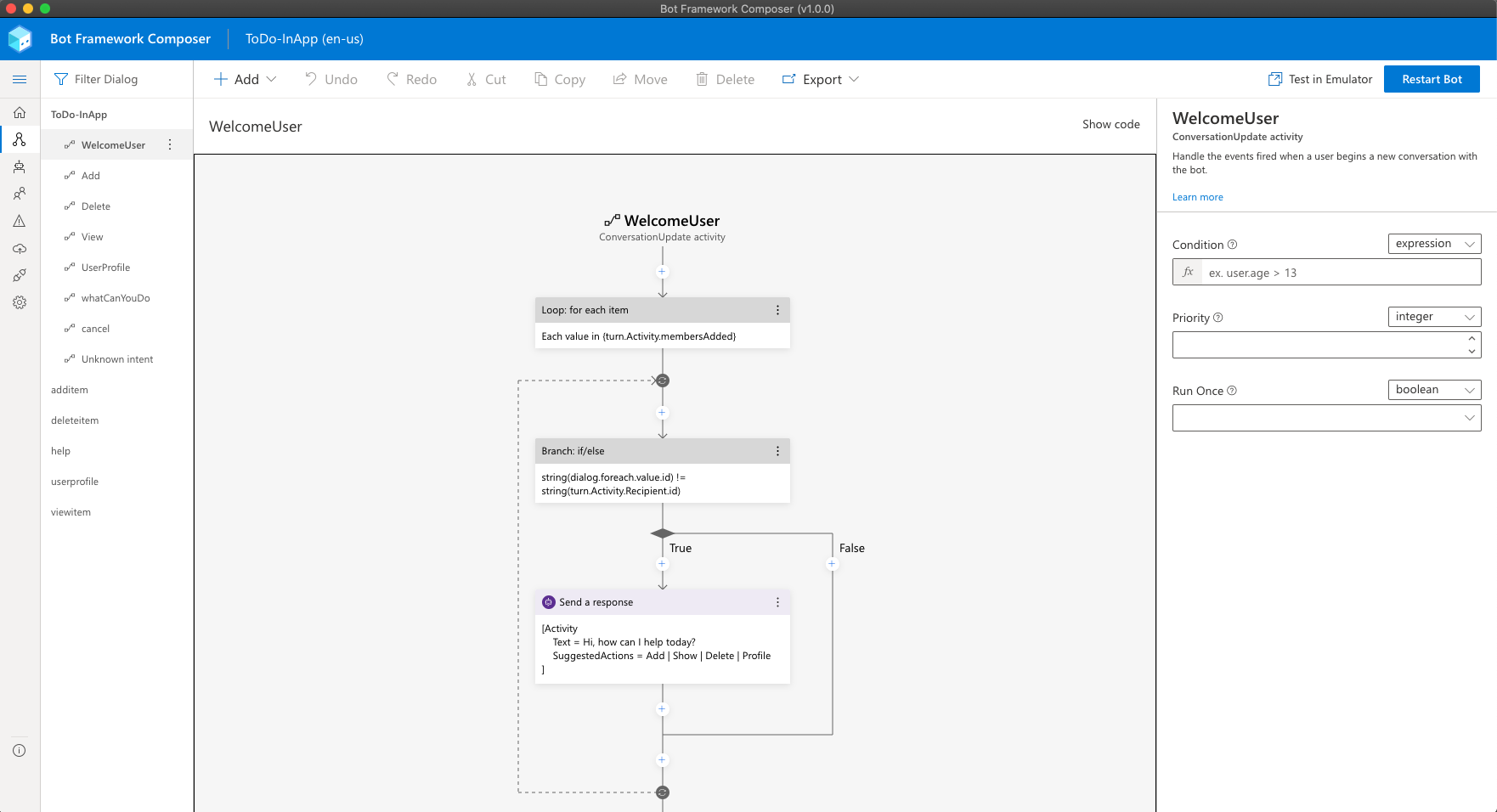The height and width of the screenshot is (812, 1497).
Task: Open the About info icon
Action: 20,751
